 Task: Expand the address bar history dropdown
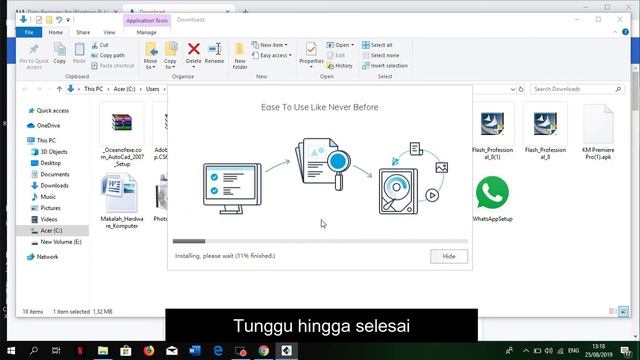(512, 89)
